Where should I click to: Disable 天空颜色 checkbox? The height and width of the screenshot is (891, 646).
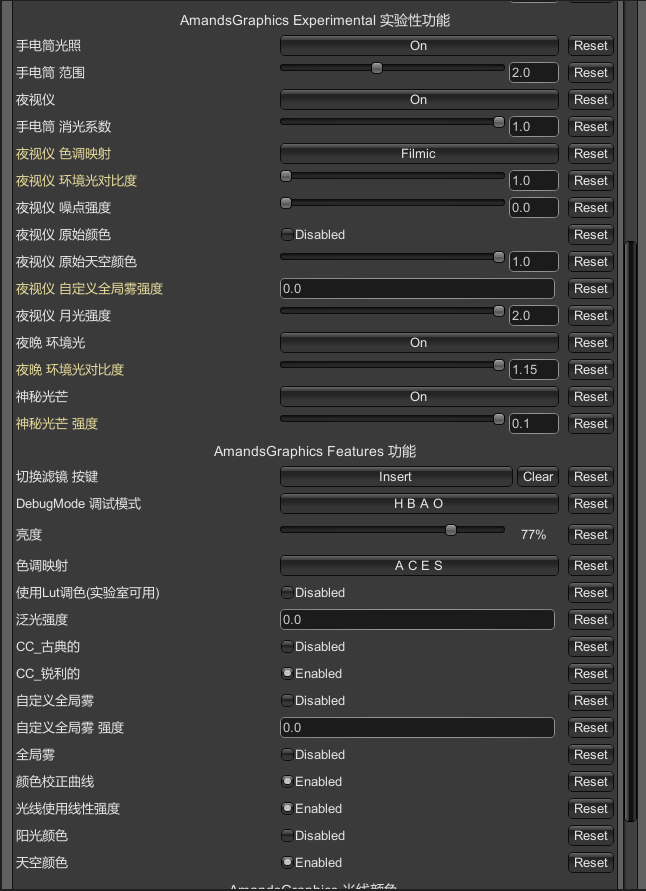[x=287, y=863]
